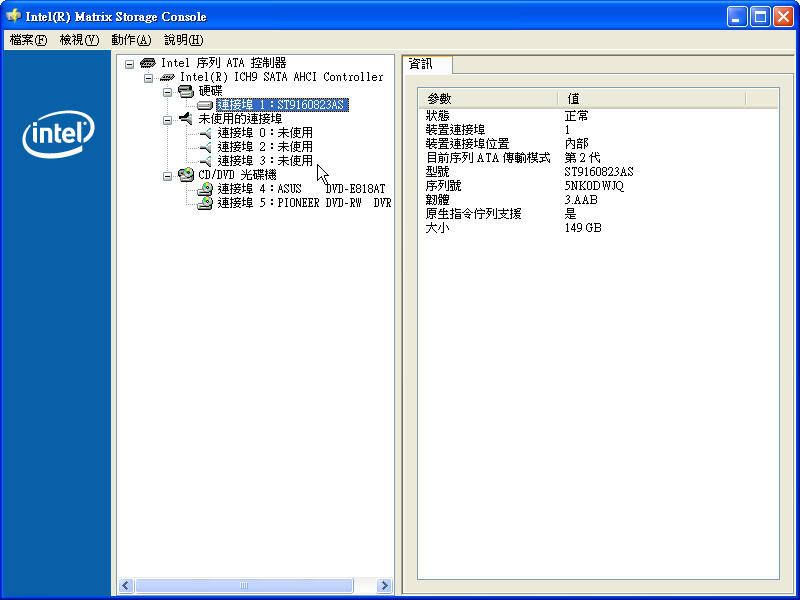The width and height of the screenshot is (800, 600).
Task: Click the Intel logo in the sidebar
Action: tap(58, 134)
